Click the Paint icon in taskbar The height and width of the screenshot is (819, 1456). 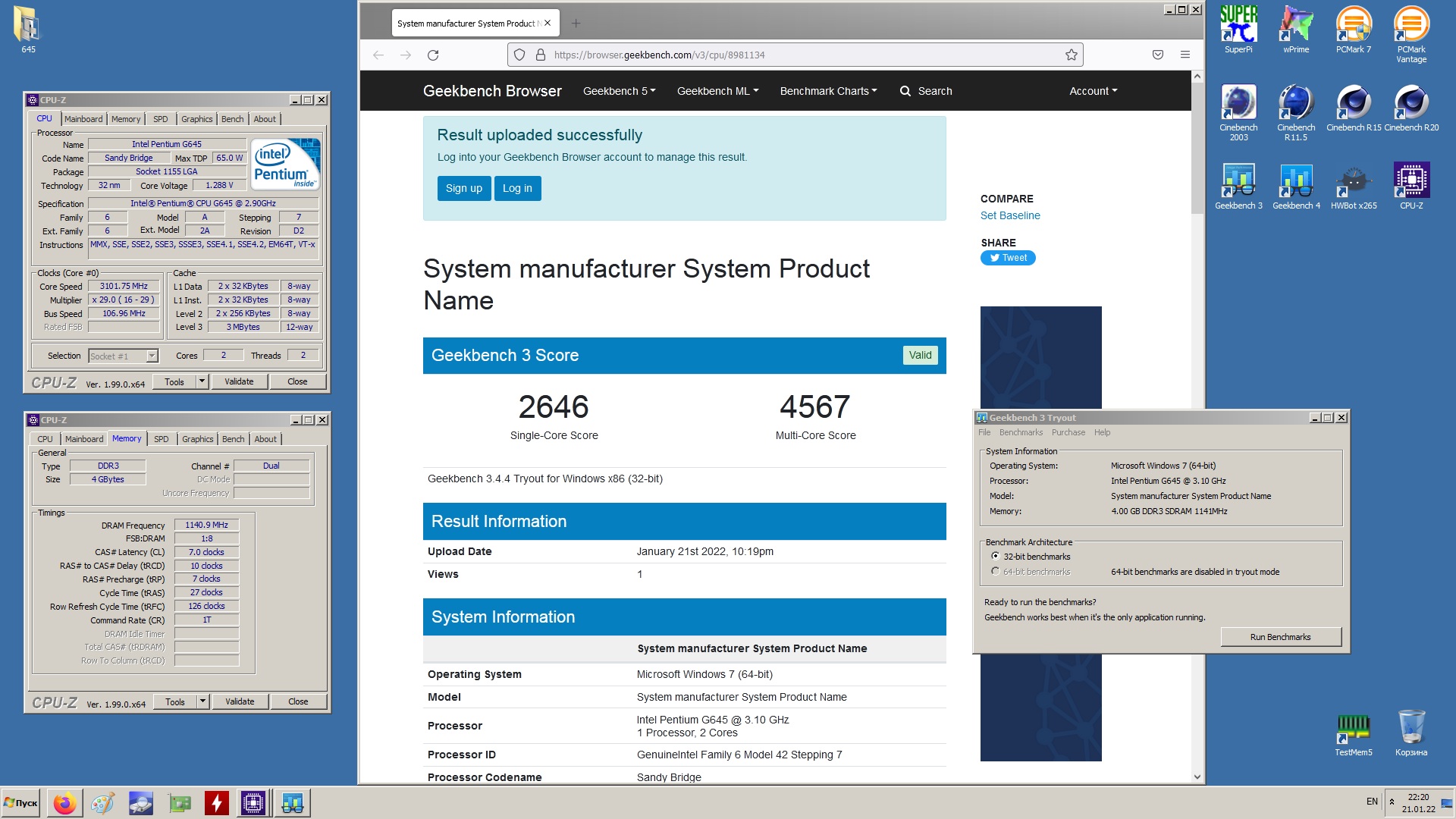point(102,803)
